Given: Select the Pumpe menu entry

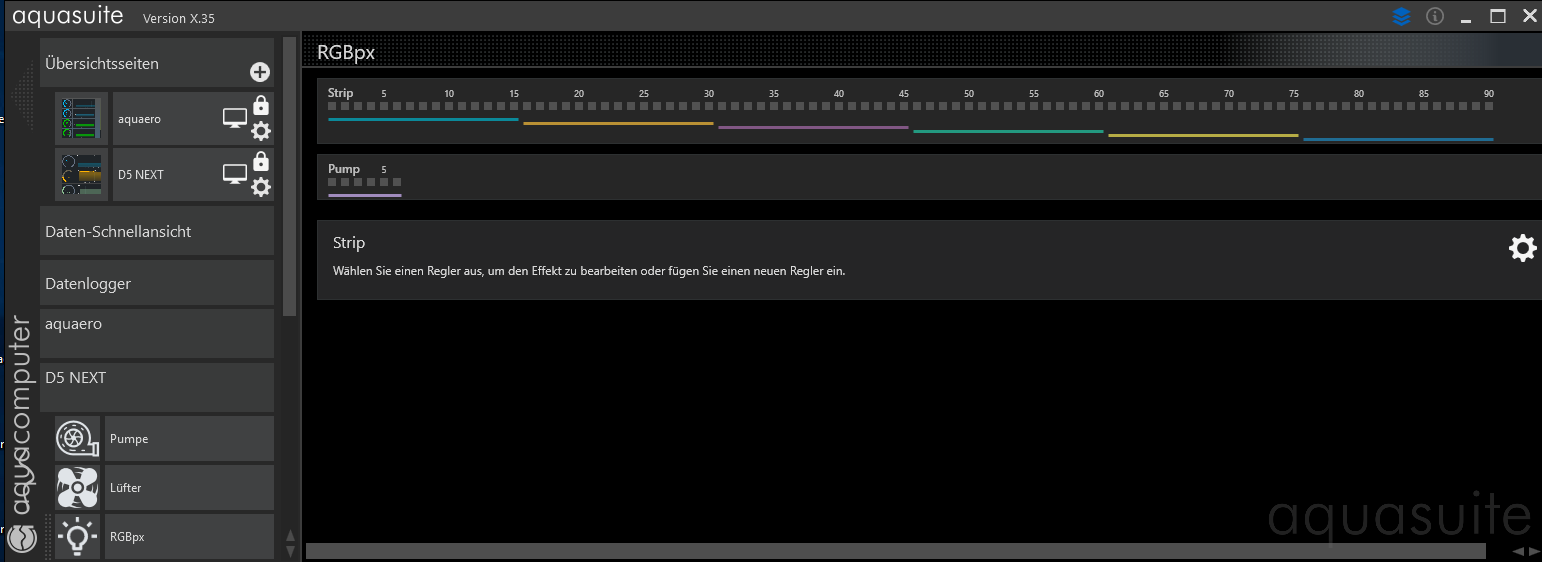Looking at the screenshot, I should (189, 439).
